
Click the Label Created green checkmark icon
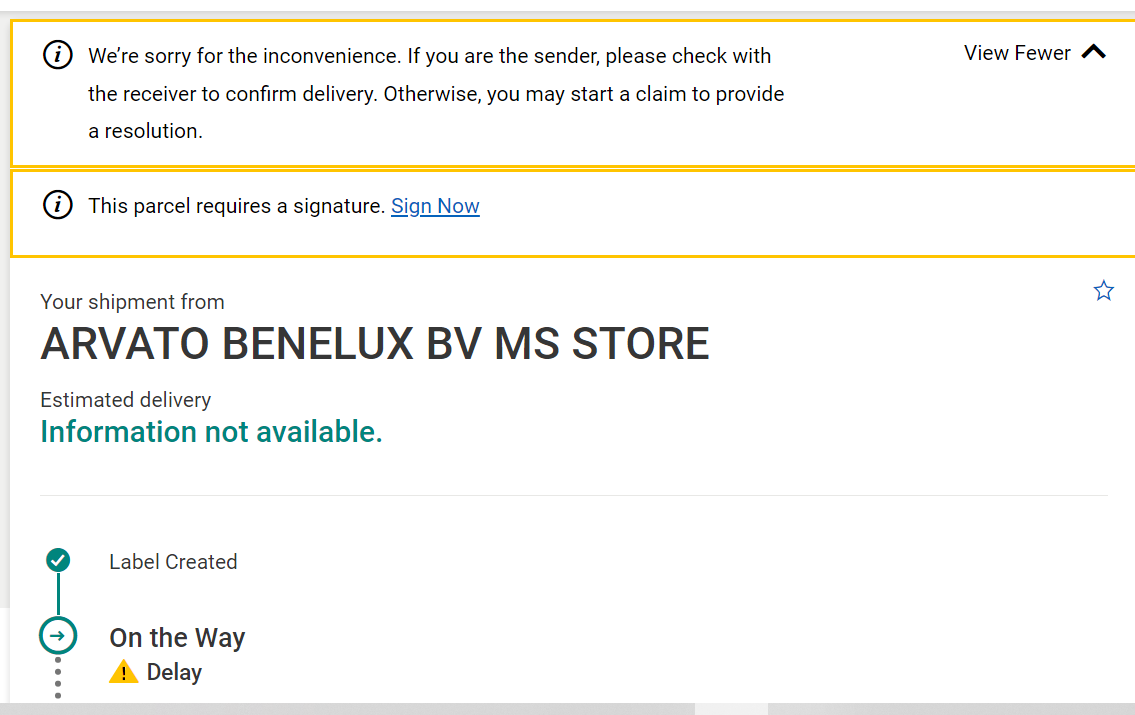(58, 560)
